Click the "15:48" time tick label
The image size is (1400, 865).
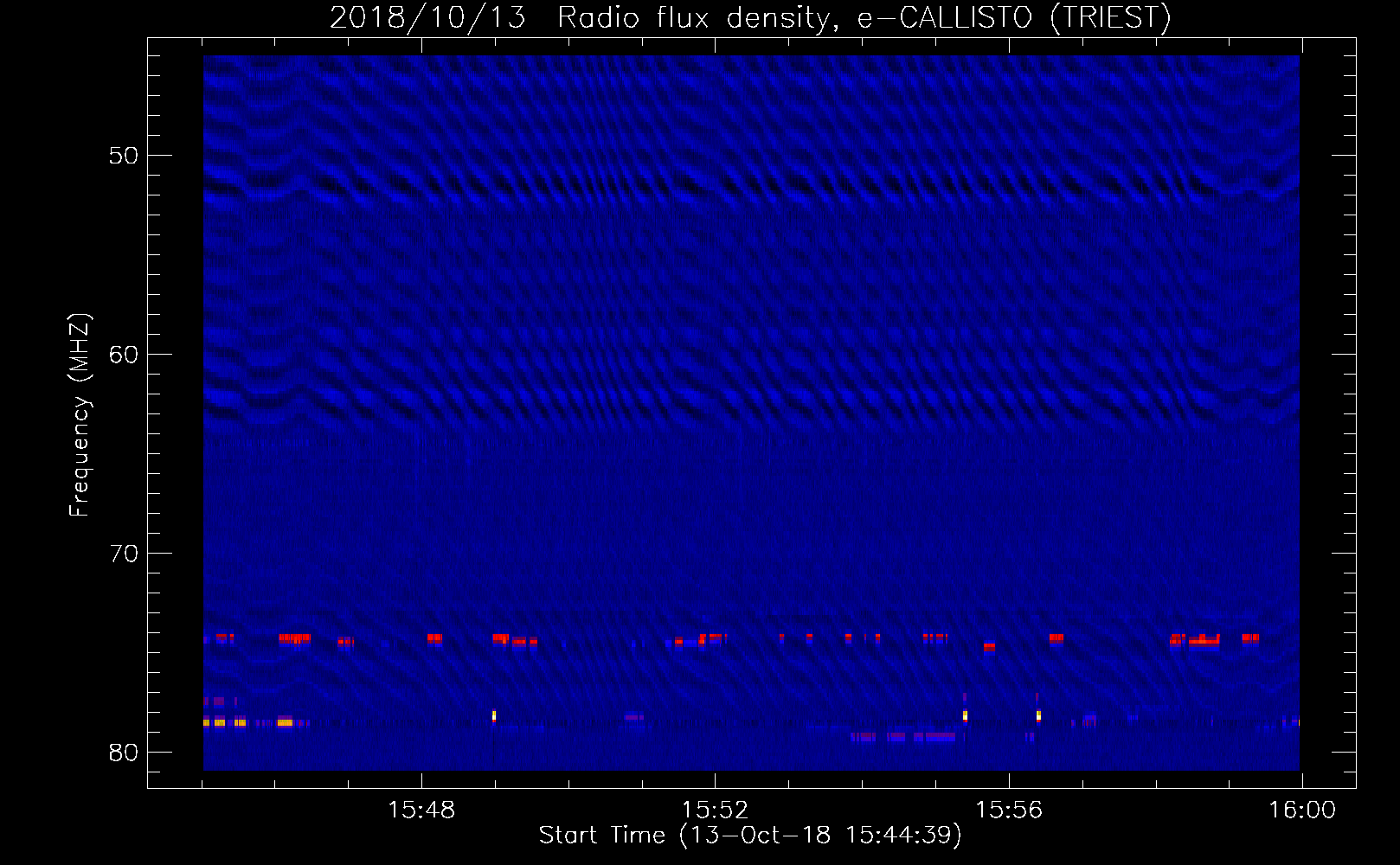point(421,811)
